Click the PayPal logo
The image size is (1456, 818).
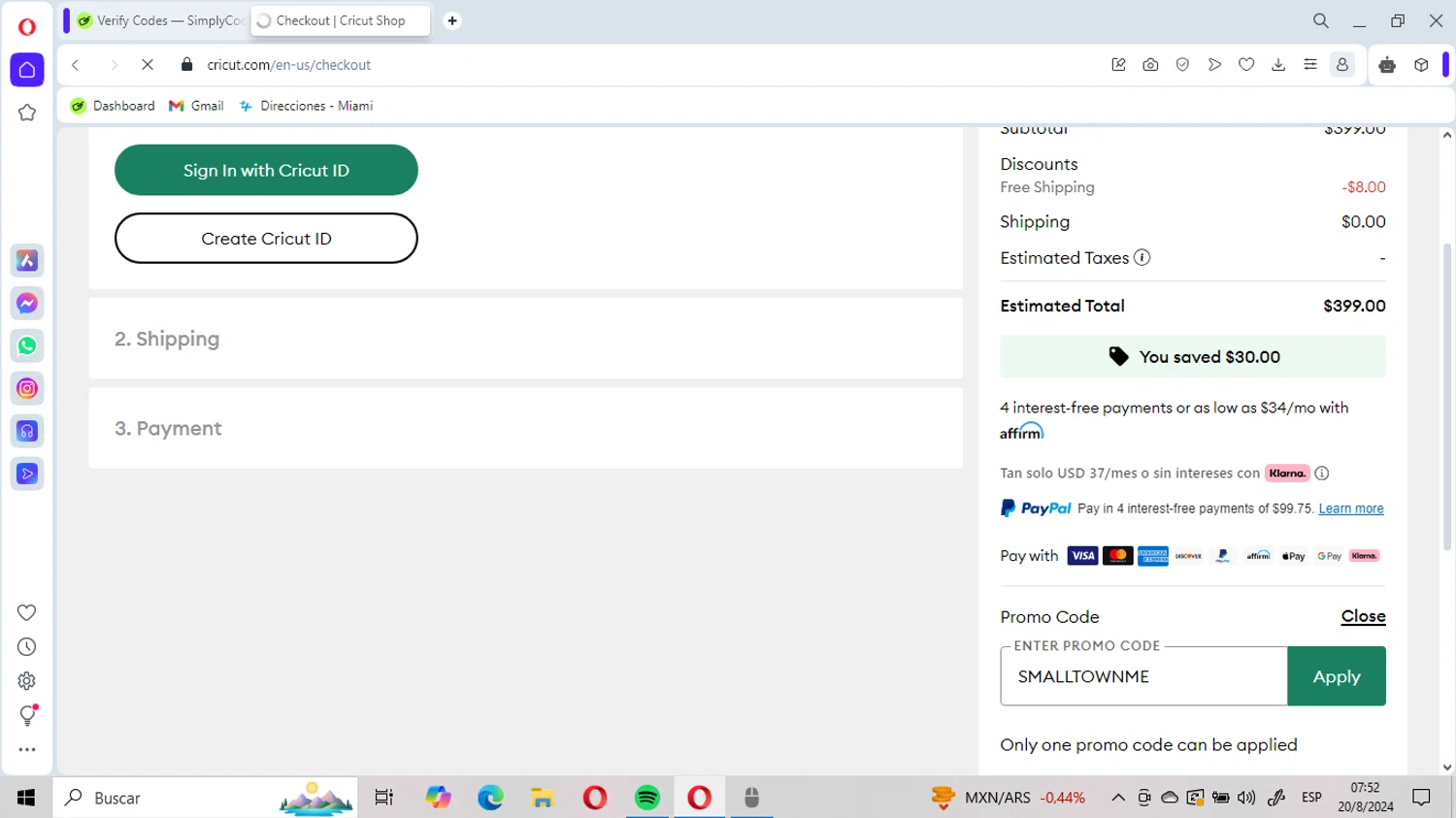coord(1036,508)
